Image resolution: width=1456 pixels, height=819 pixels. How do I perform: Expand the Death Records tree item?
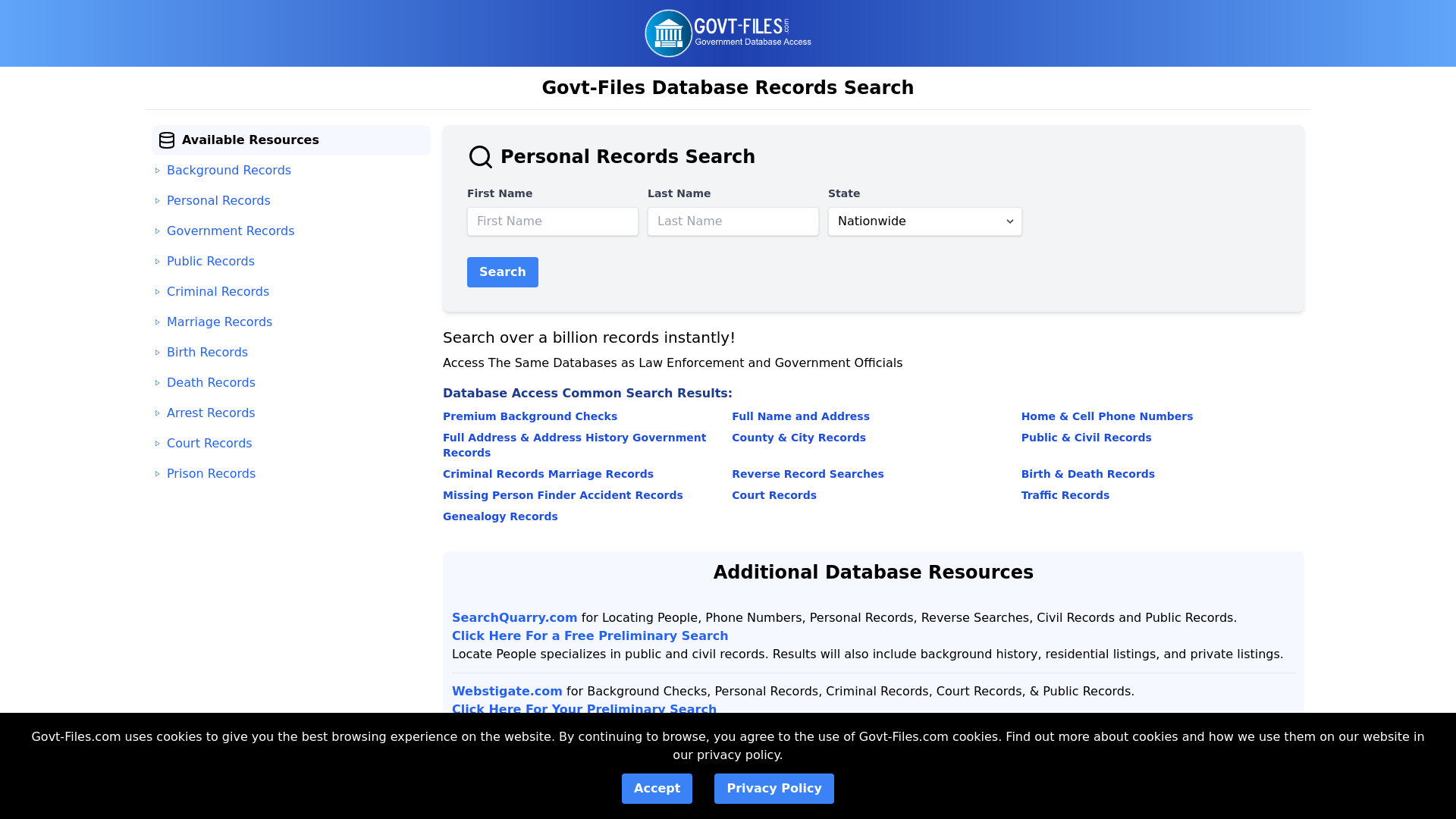(x=156, y=382)
